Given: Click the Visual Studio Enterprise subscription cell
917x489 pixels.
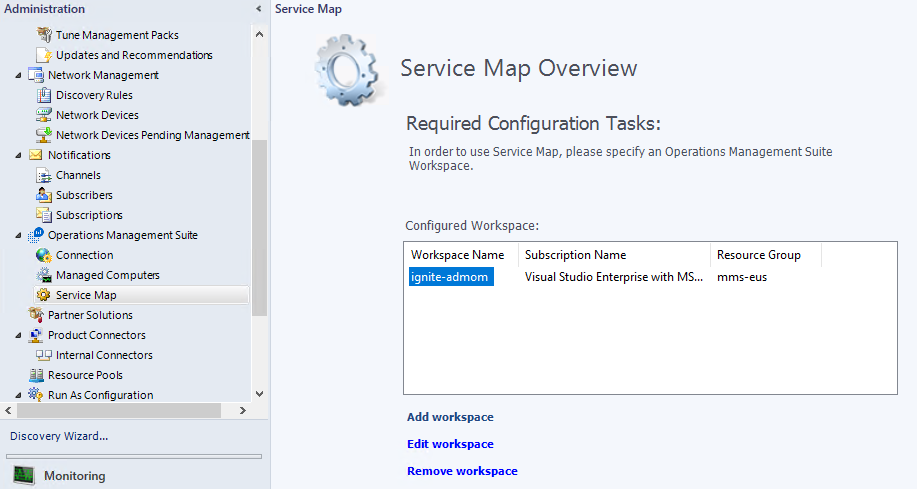Looking at the screenshot, I should click(613, 277).
